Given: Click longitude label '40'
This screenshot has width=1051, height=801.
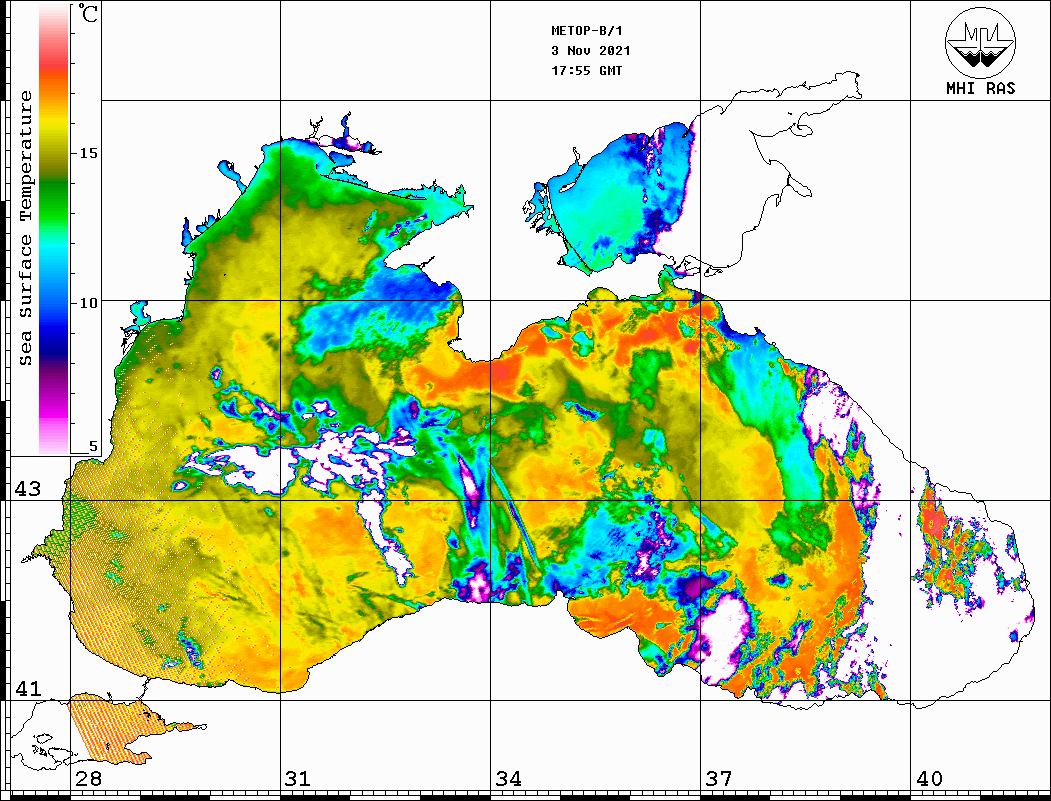Looking at the screenshot, I should tap(929, 779).
